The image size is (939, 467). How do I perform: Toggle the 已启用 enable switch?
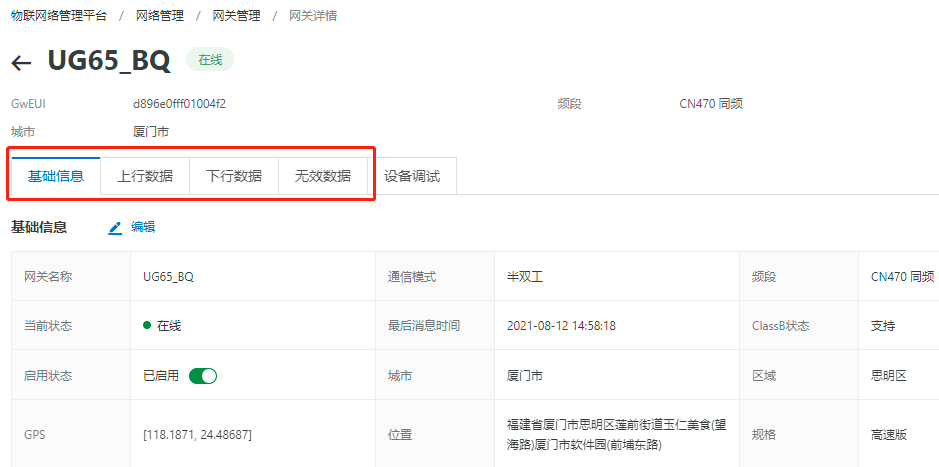[203, 376]
